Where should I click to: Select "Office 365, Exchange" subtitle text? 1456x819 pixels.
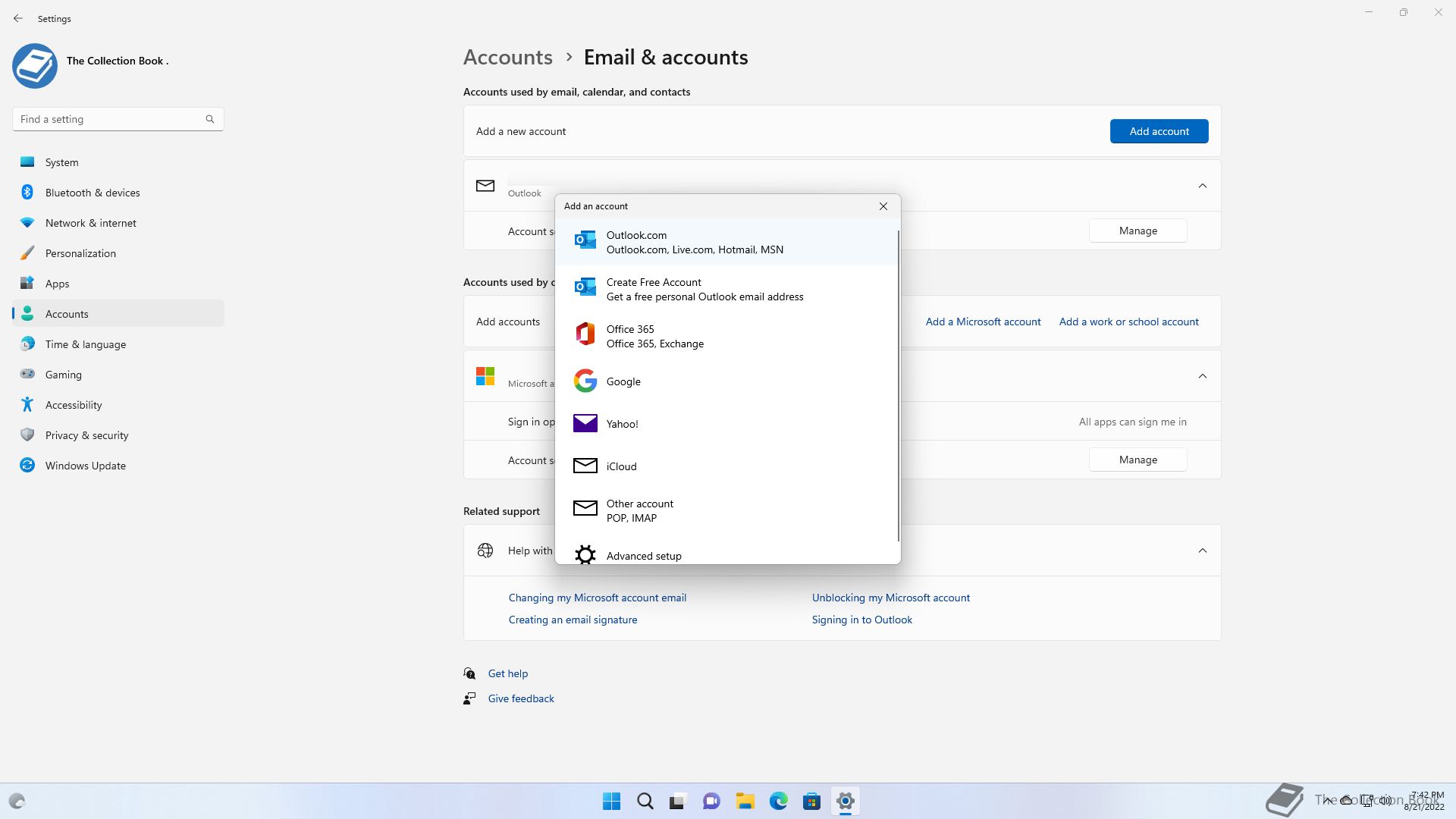(654, 344)
